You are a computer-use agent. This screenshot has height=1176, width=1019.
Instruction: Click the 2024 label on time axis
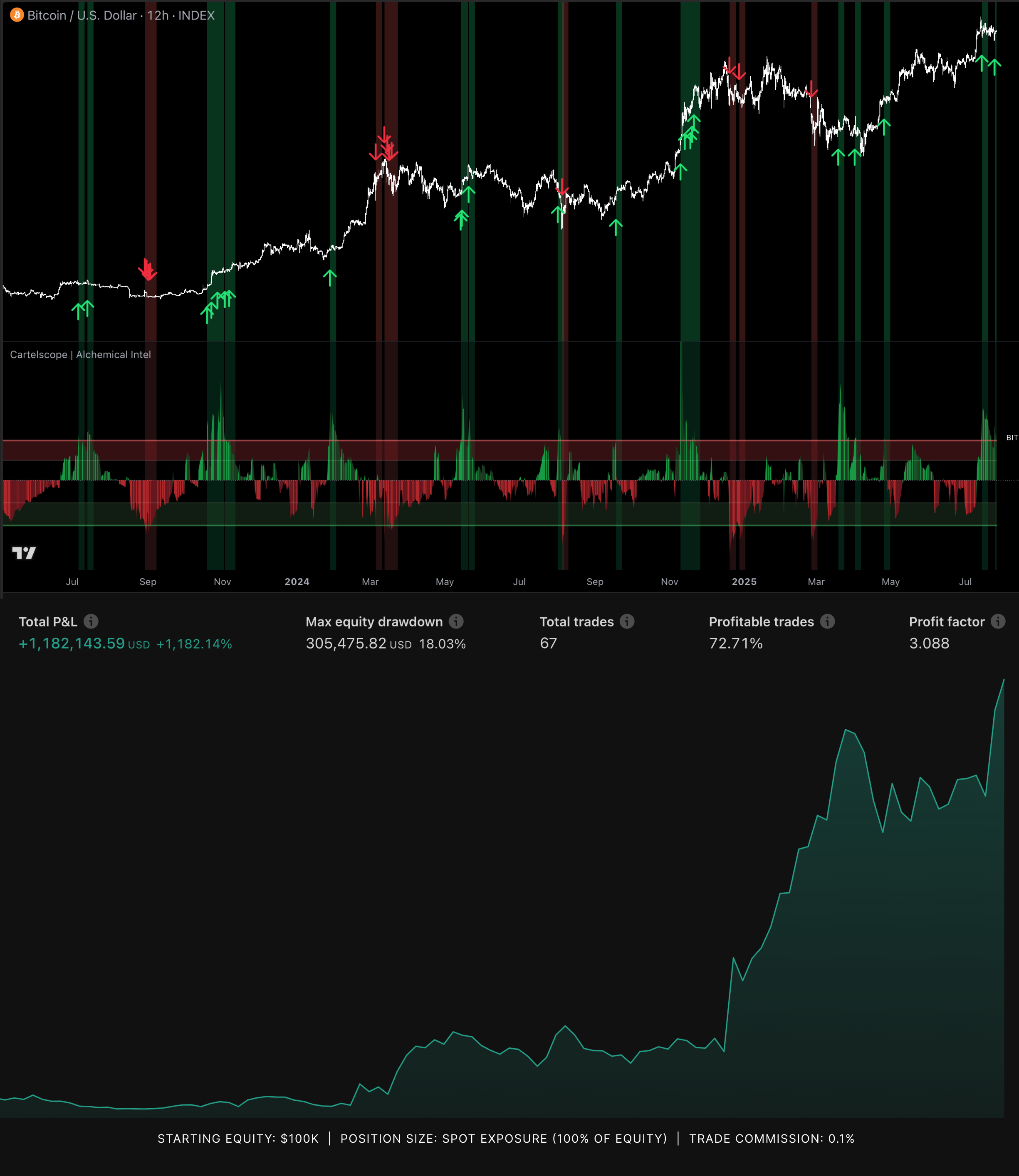[297, 581]
